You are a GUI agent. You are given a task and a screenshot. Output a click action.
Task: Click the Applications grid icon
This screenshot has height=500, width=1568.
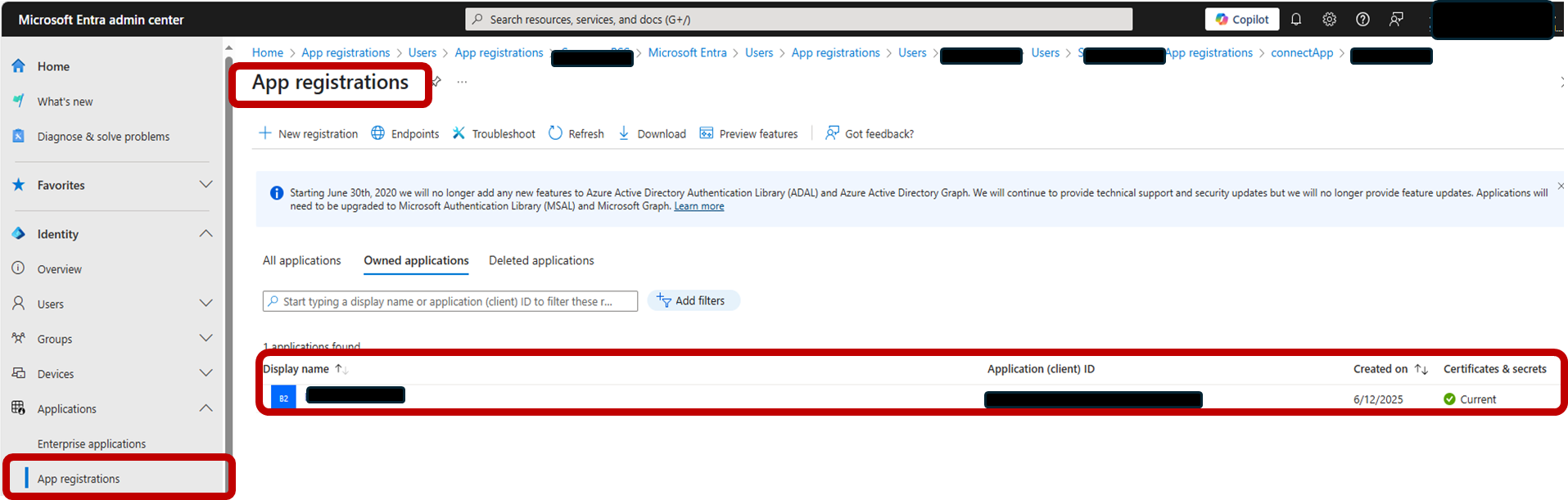pos(18,408)
